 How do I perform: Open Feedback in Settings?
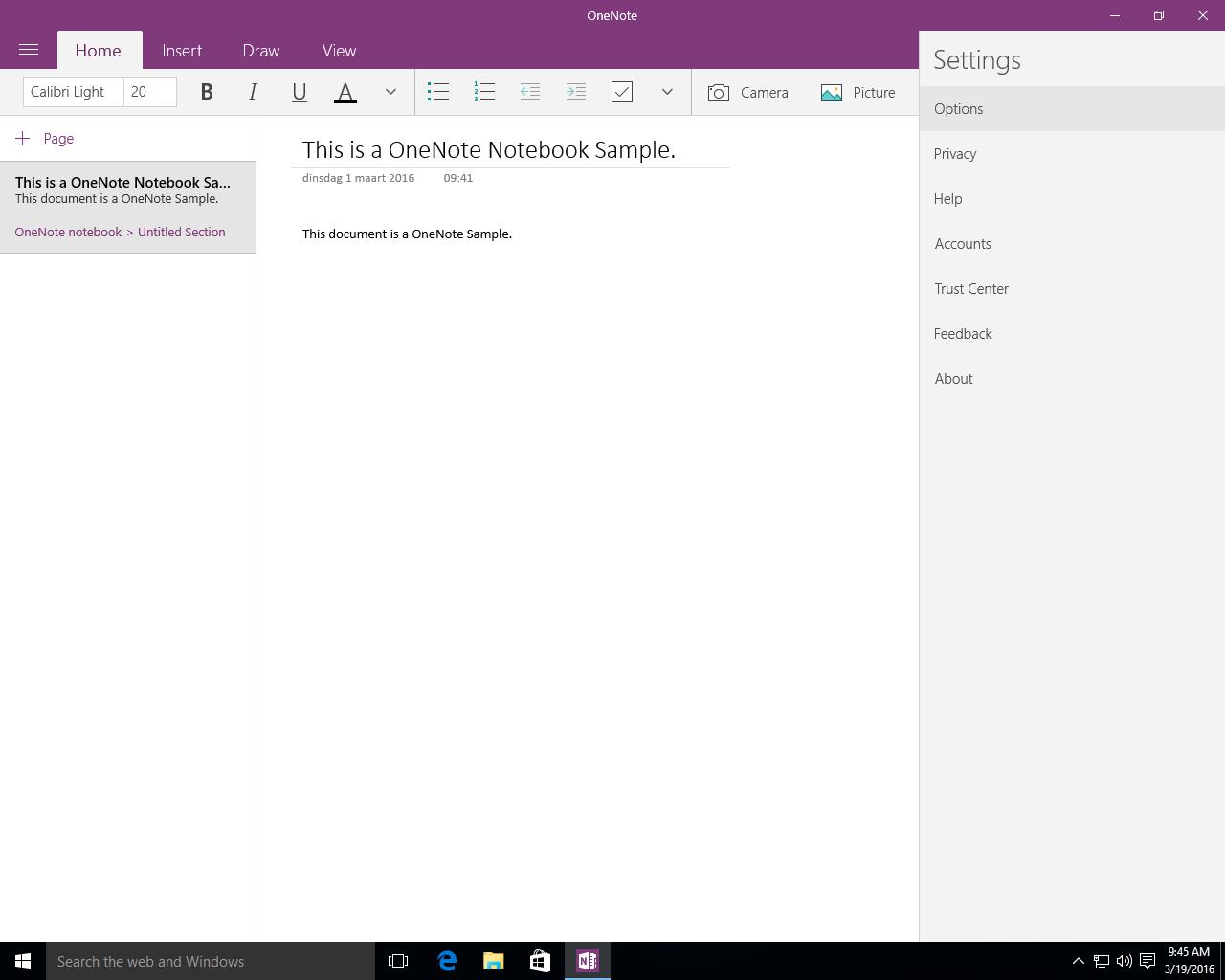tap(1072, 333)
